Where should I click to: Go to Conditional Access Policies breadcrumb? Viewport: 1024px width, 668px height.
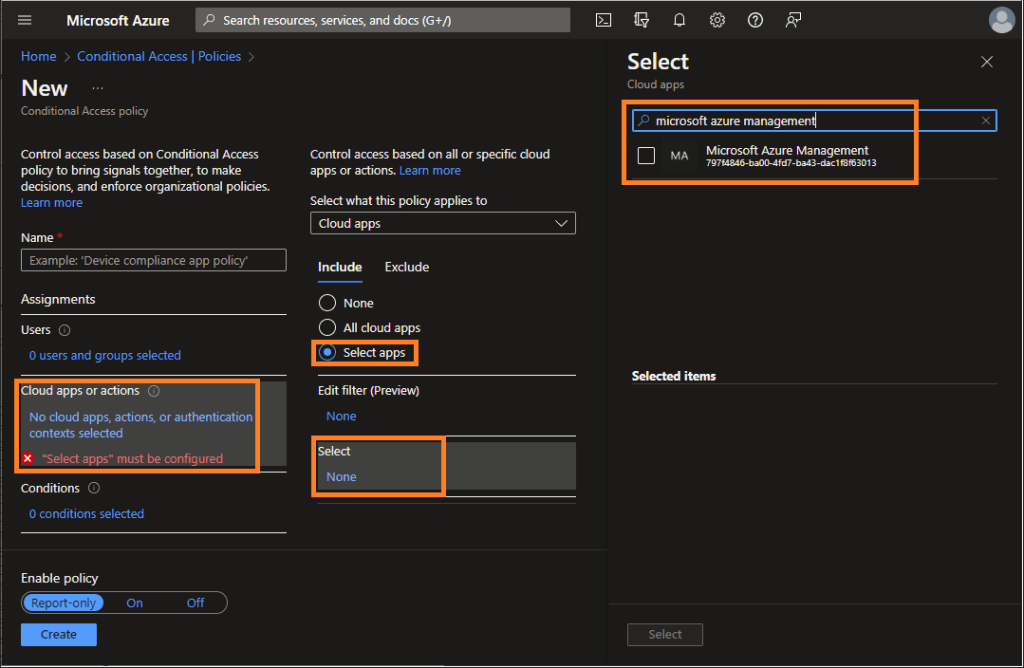click(159, 57)
